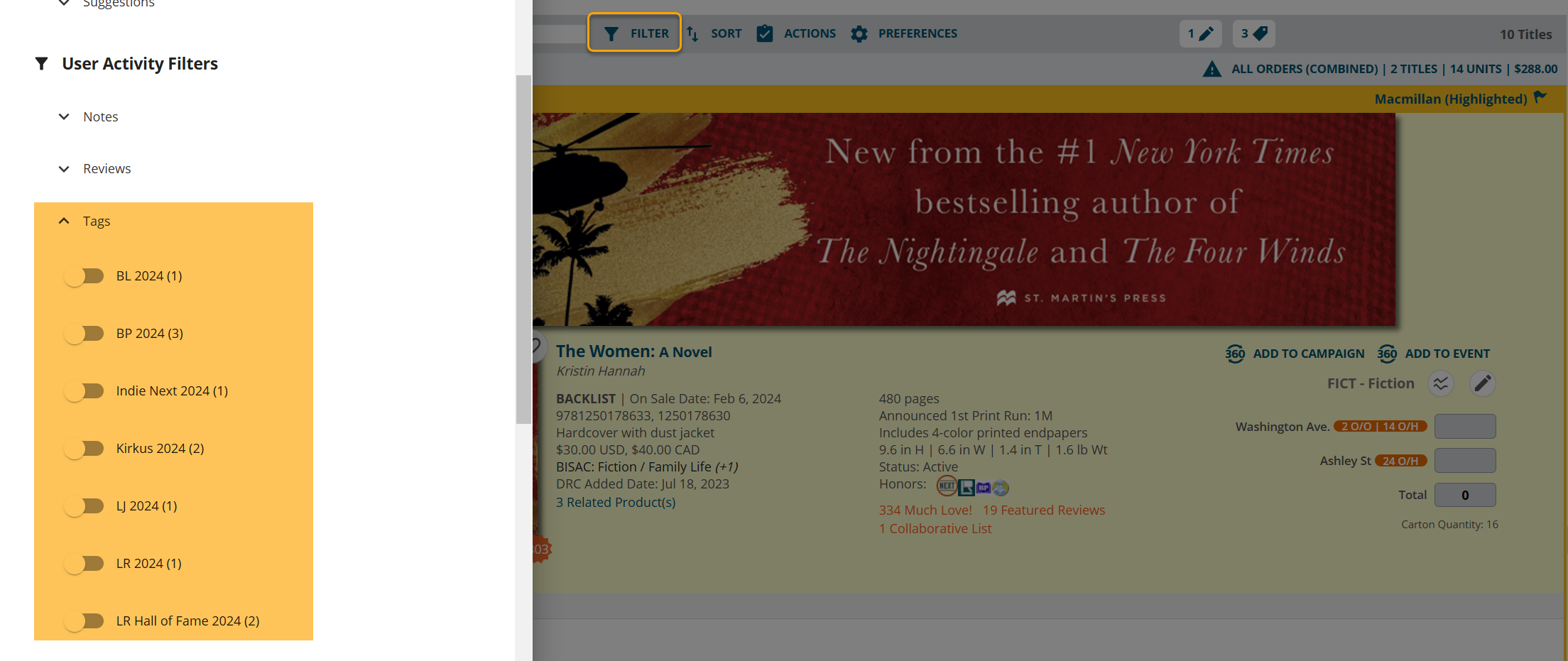This screenshot has height=661, width=1568.
Task: Expand the Reviews filter section
Action: [x=64, y=169]
